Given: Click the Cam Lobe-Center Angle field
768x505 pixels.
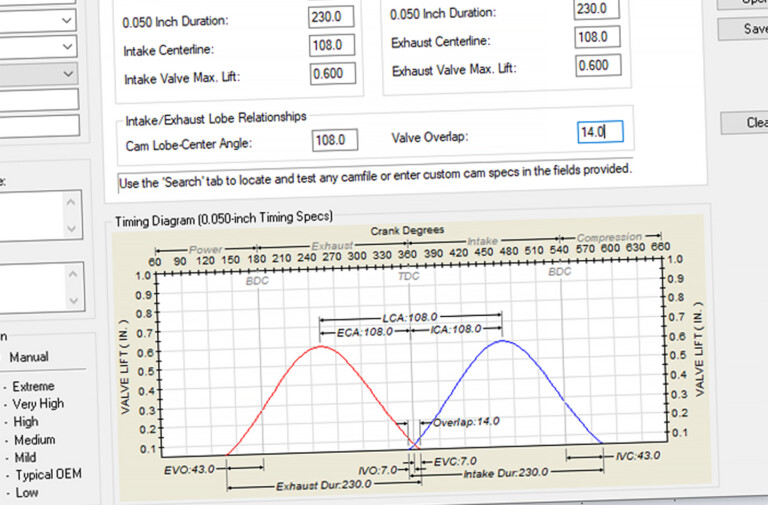Looking at the screenshot, I should click(335, 140).
